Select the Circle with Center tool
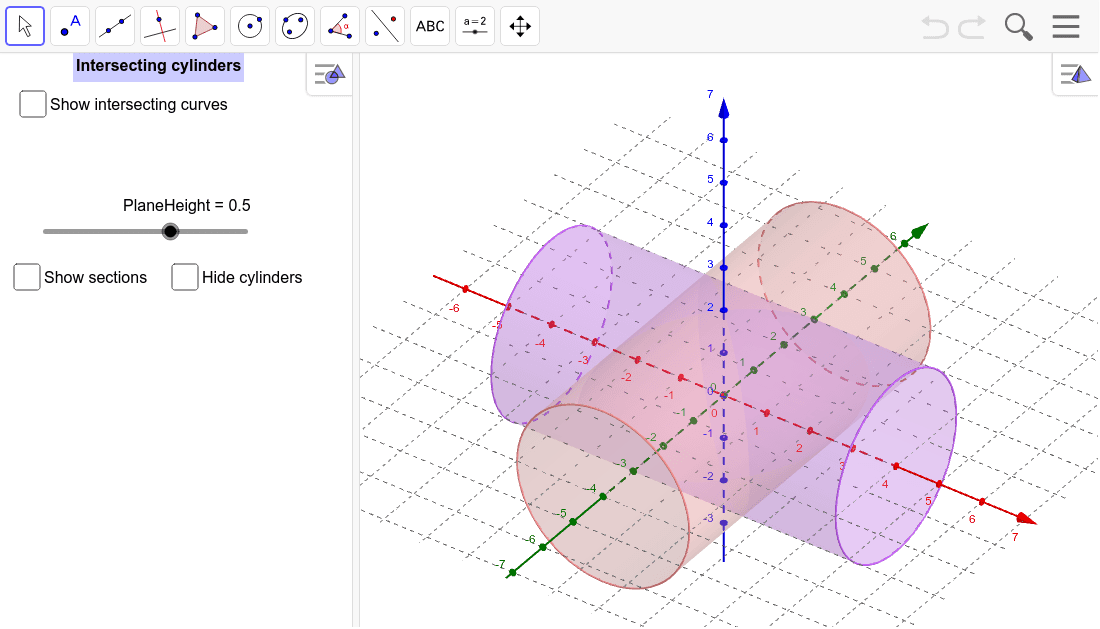Screen dimensions: 1100x629 [250, 27]
